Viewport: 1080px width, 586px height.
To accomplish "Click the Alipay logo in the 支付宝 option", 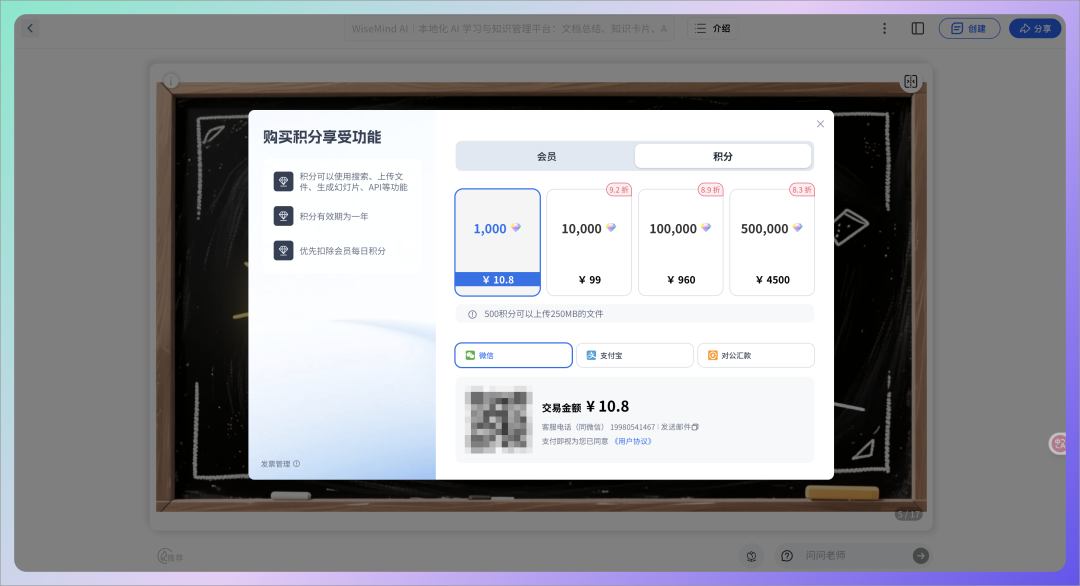I will click(x=591, y=355).
